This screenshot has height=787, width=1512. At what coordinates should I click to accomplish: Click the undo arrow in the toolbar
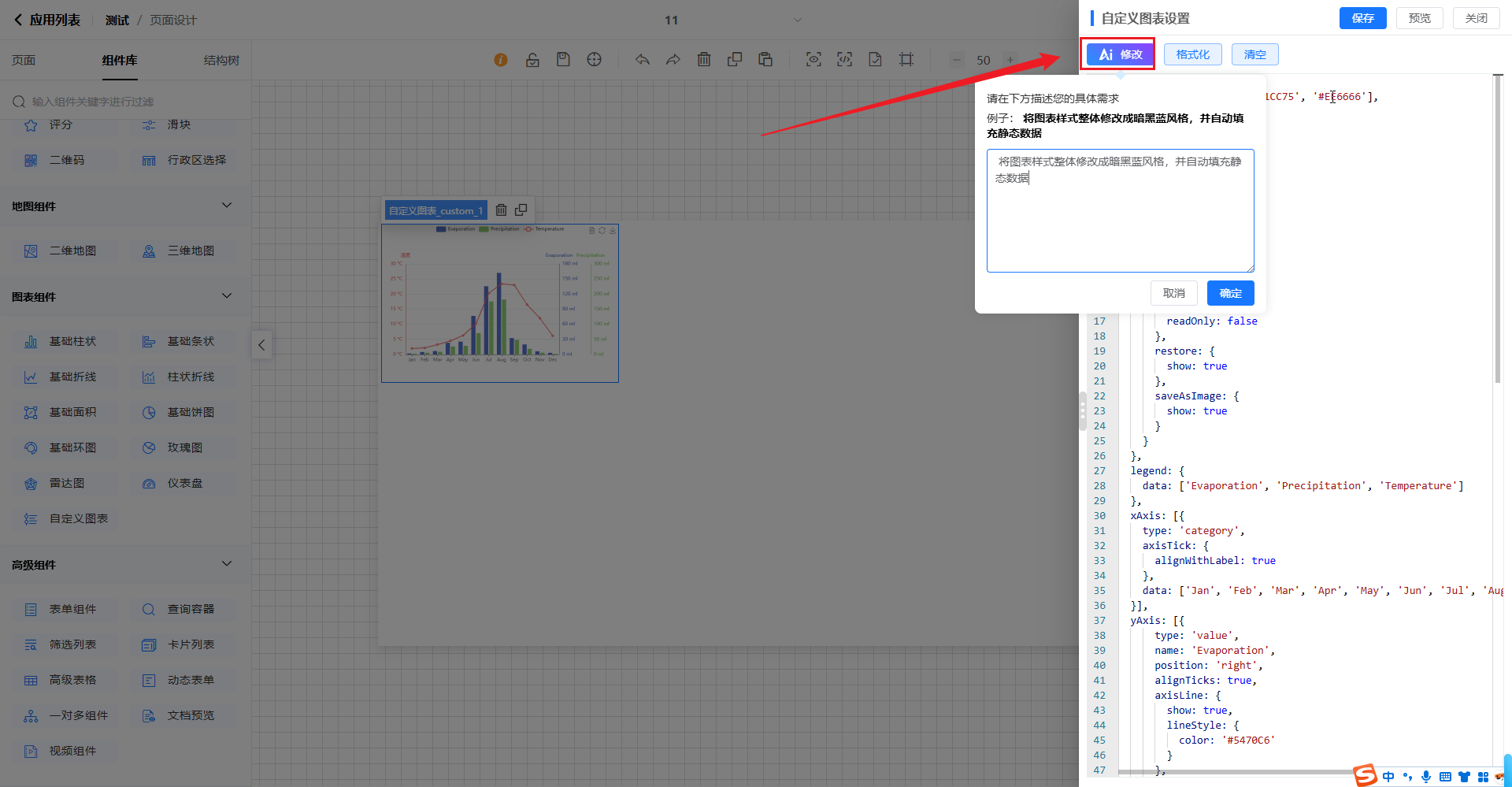[x=643, y=60]
